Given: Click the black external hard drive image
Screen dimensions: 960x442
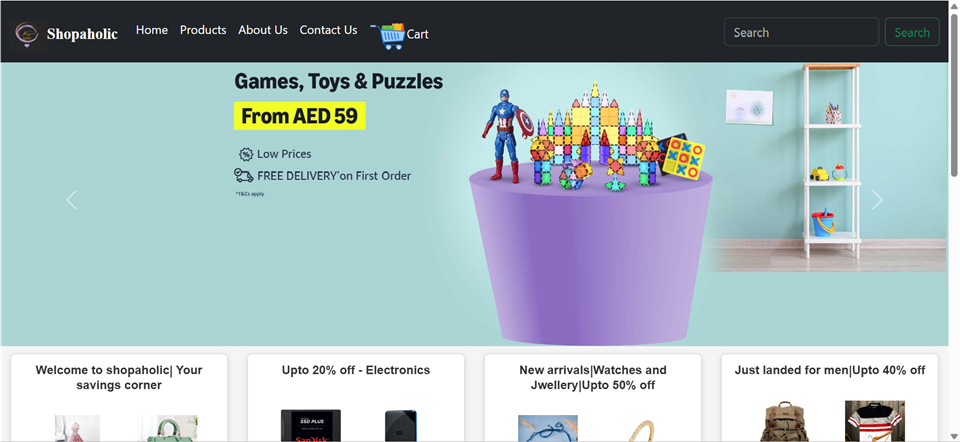Looking at the screenshot, I should (401, 427).
